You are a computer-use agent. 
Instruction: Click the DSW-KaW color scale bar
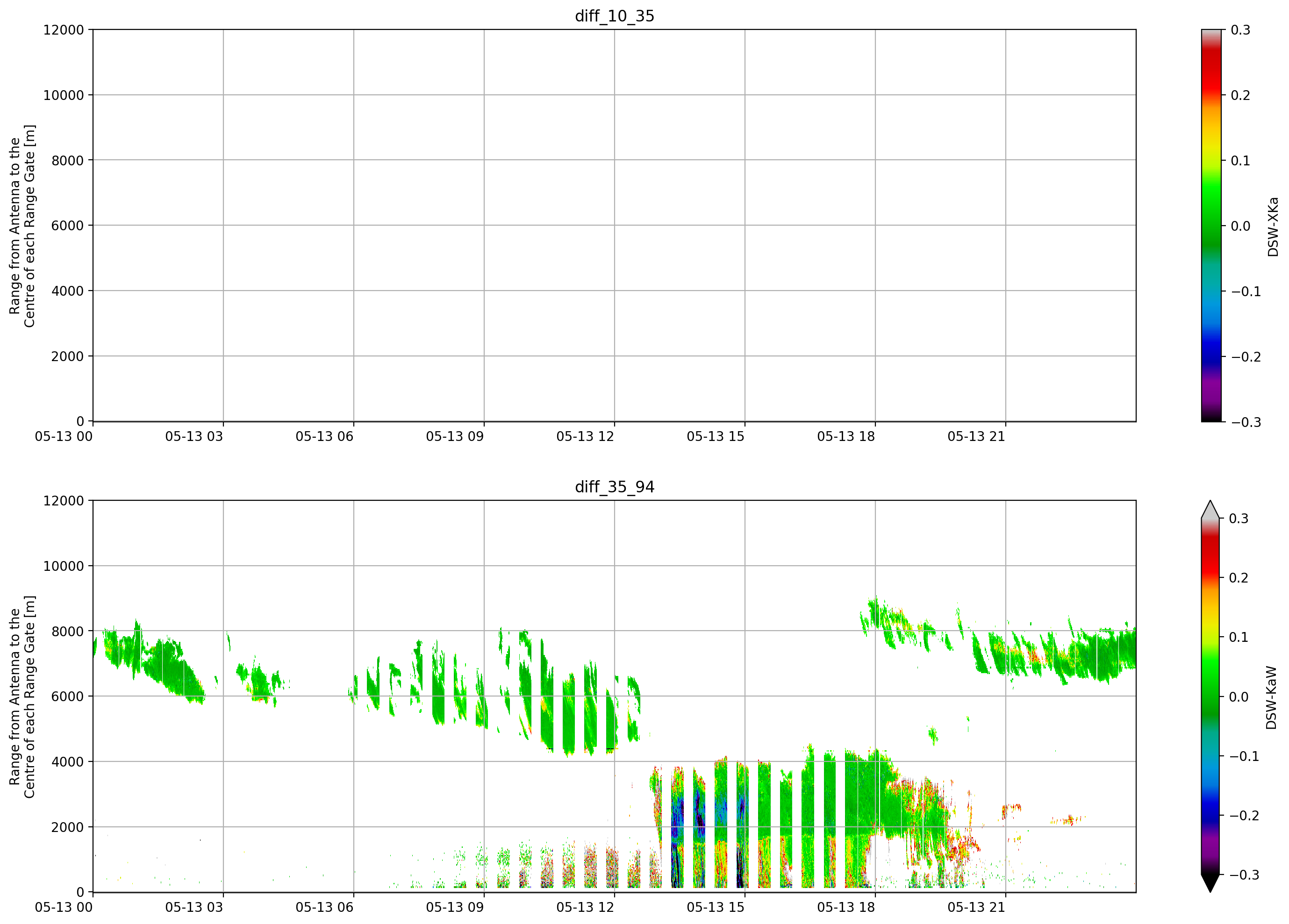coord(1210,696)
